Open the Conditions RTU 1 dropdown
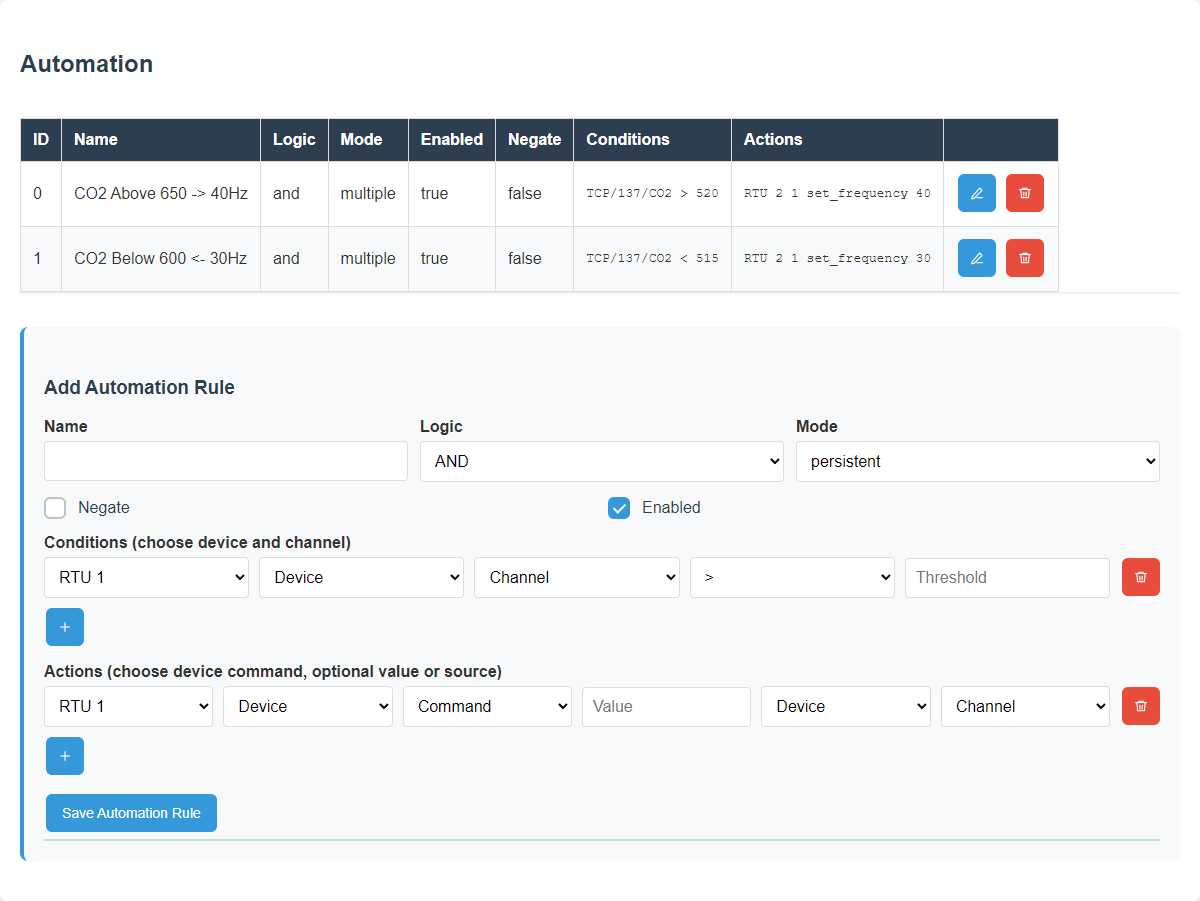The width and height of the screenshot is (1200, 901). pyautogui.click(x=146, y=577)
